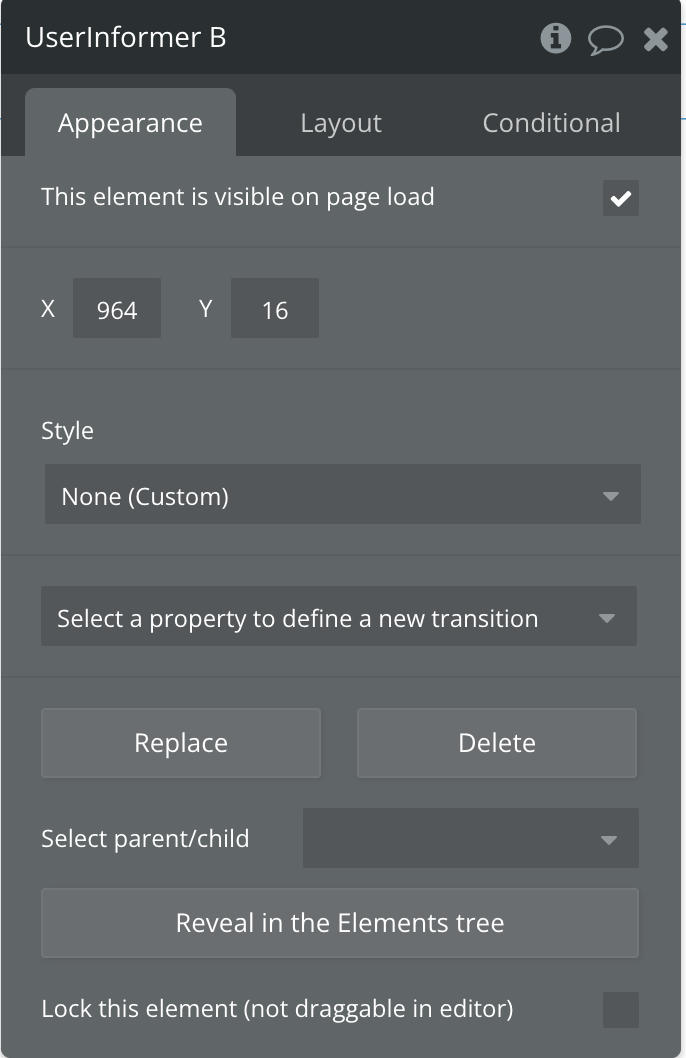Open the element info reference icon
This screenshot has height=1058, width=686.
point(555,38)
